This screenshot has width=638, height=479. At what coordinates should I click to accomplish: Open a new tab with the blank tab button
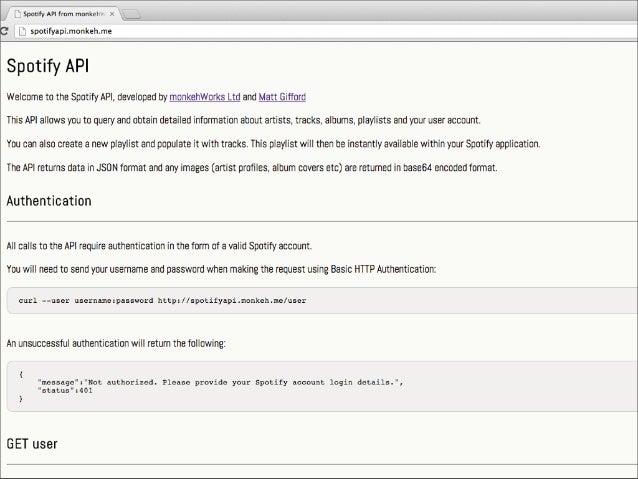pos(131,15)
